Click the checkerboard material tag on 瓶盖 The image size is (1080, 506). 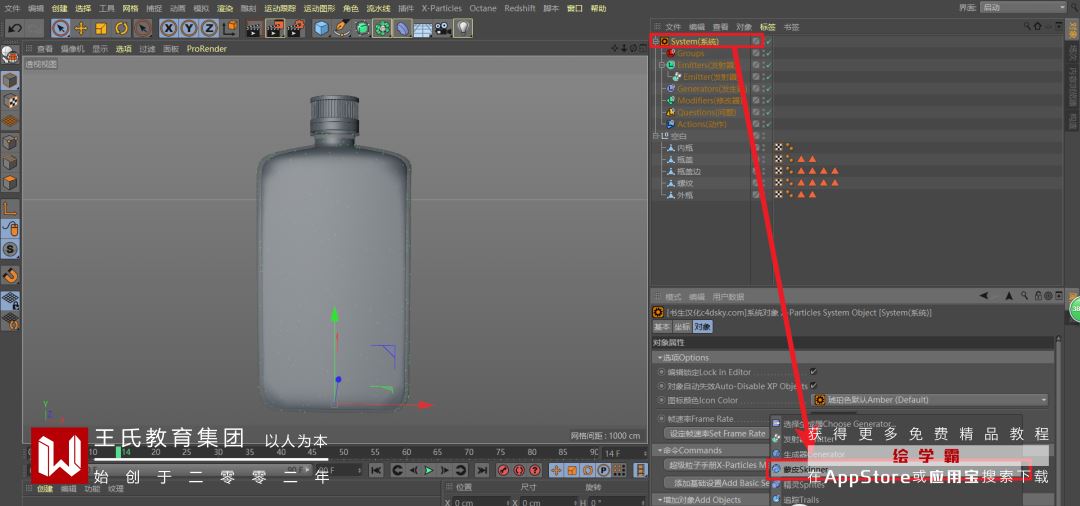779,159
